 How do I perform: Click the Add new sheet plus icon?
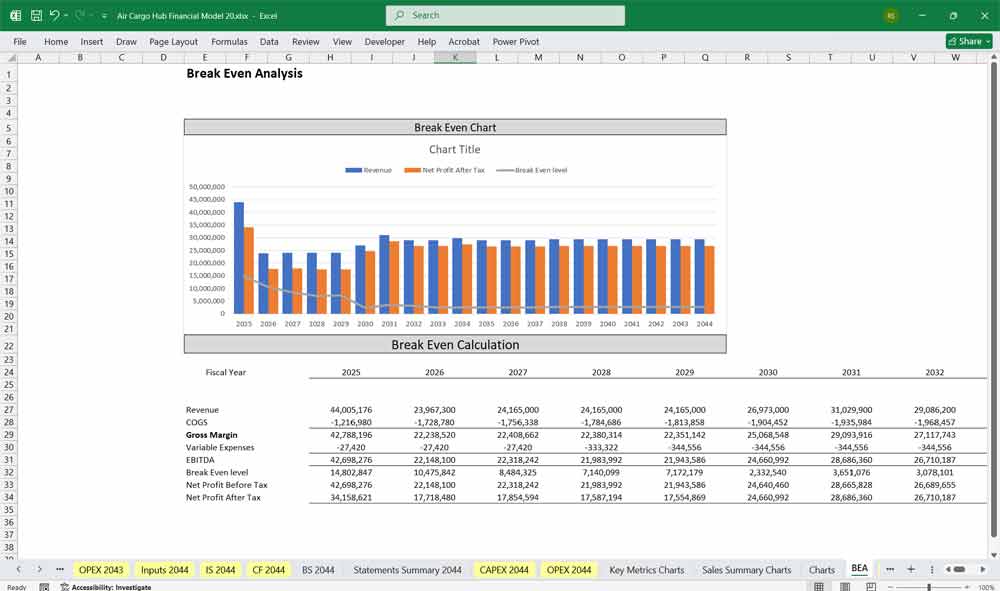(911, 569)
